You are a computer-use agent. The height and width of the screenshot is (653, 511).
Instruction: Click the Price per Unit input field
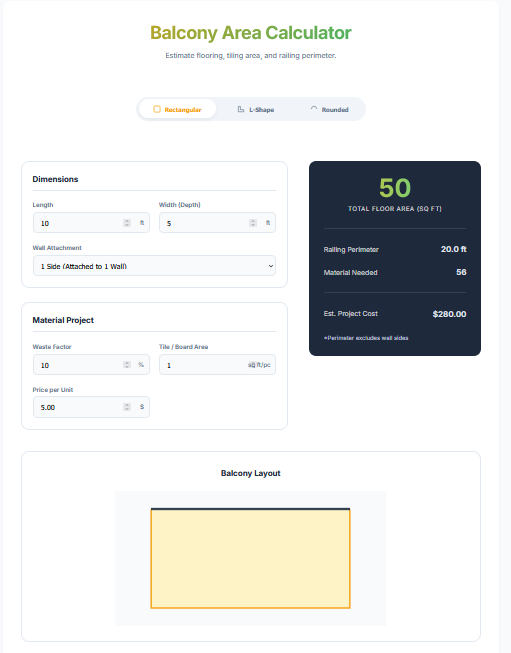coord(91,407)
